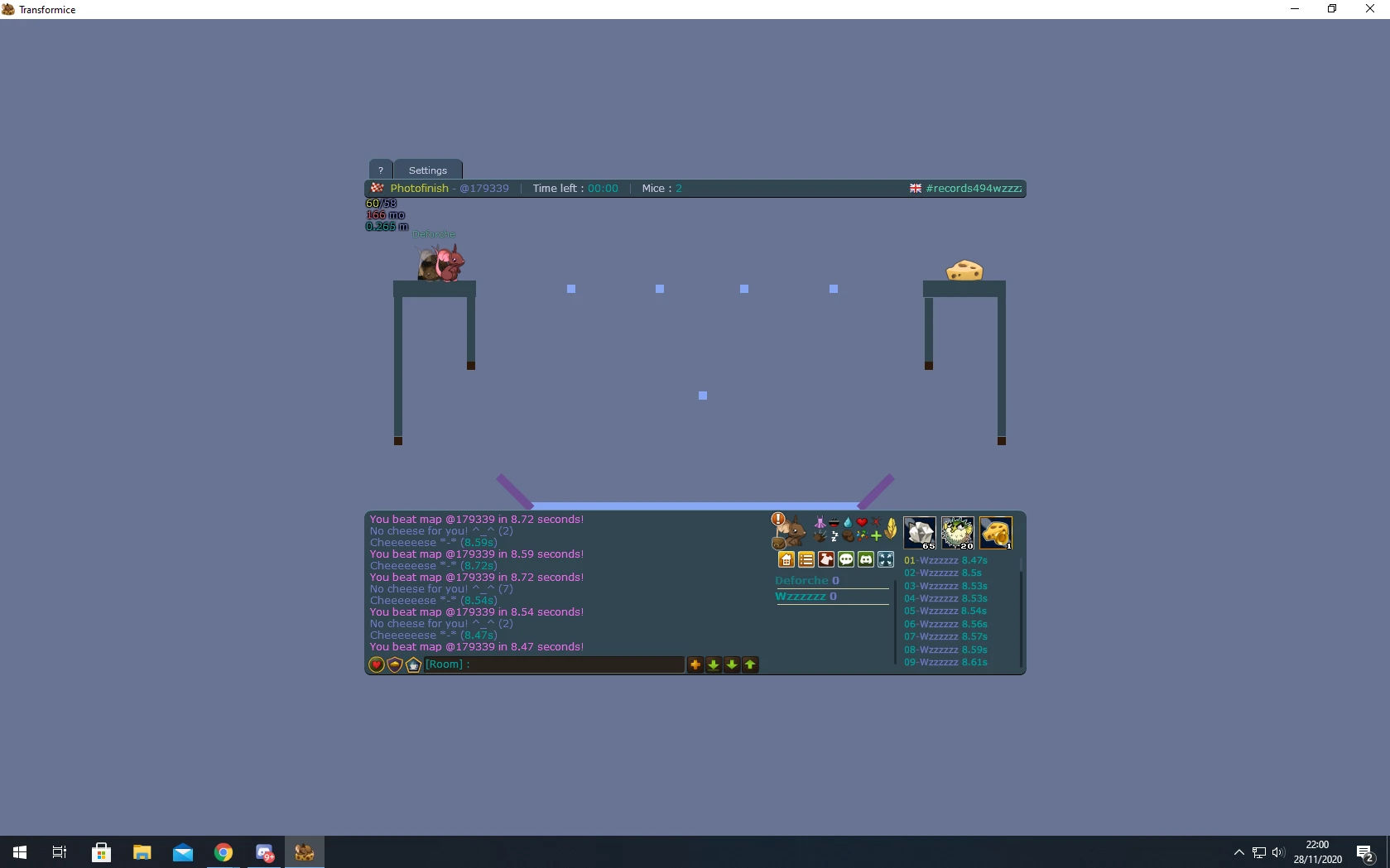1390x868 pixels.
Task: Click record entry 01-Wzzzzzz 8.47s
Action: coord(945,560)
